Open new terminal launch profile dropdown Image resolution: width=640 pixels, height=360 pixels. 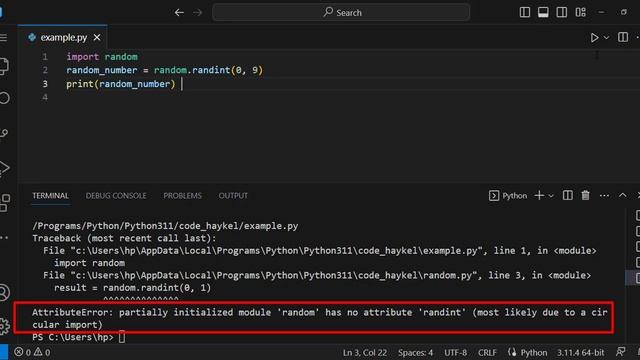click(x=551, y=196)
